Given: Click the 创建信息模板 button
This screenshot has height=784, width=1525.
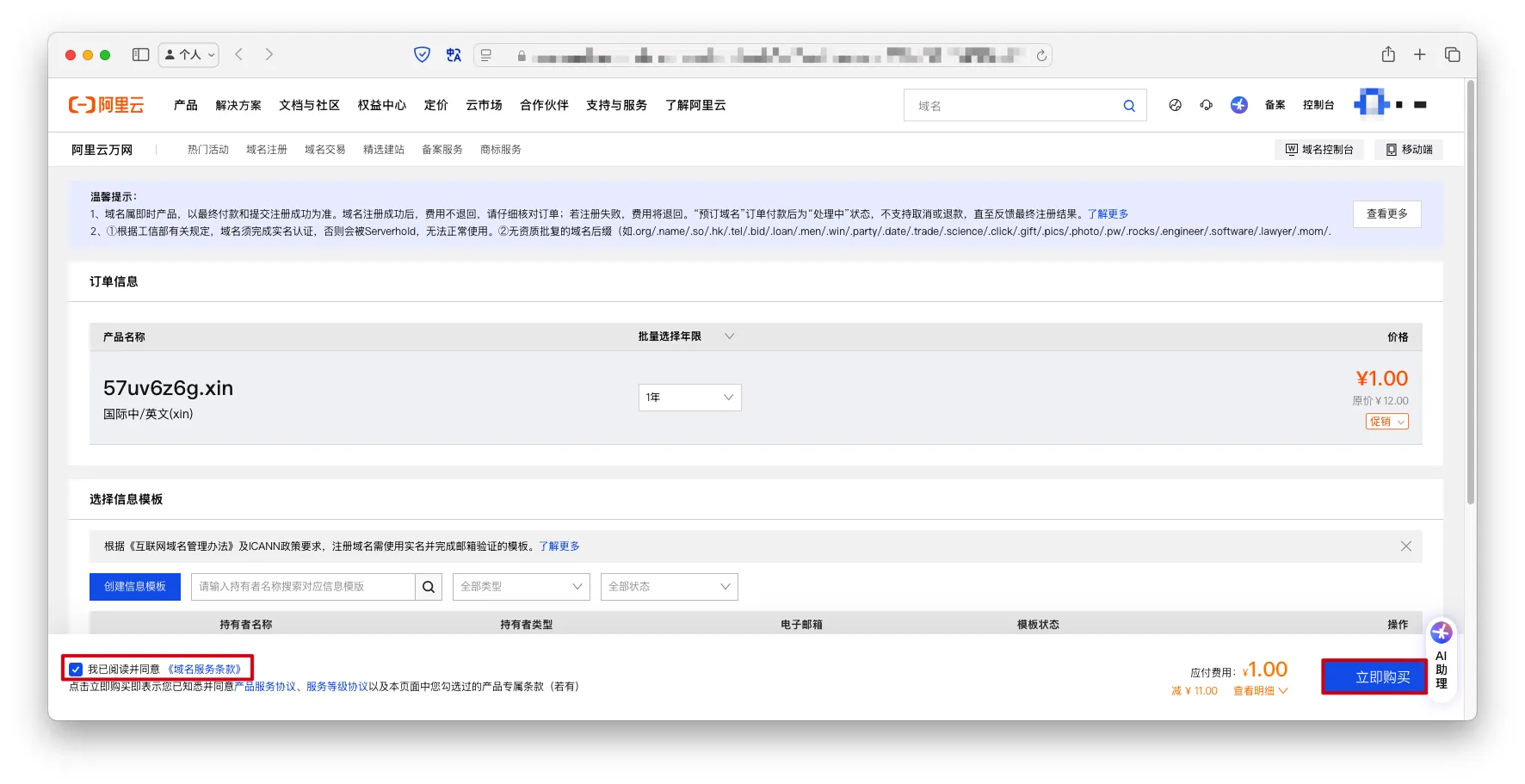Looking at the screenshot, I should 135,587.
